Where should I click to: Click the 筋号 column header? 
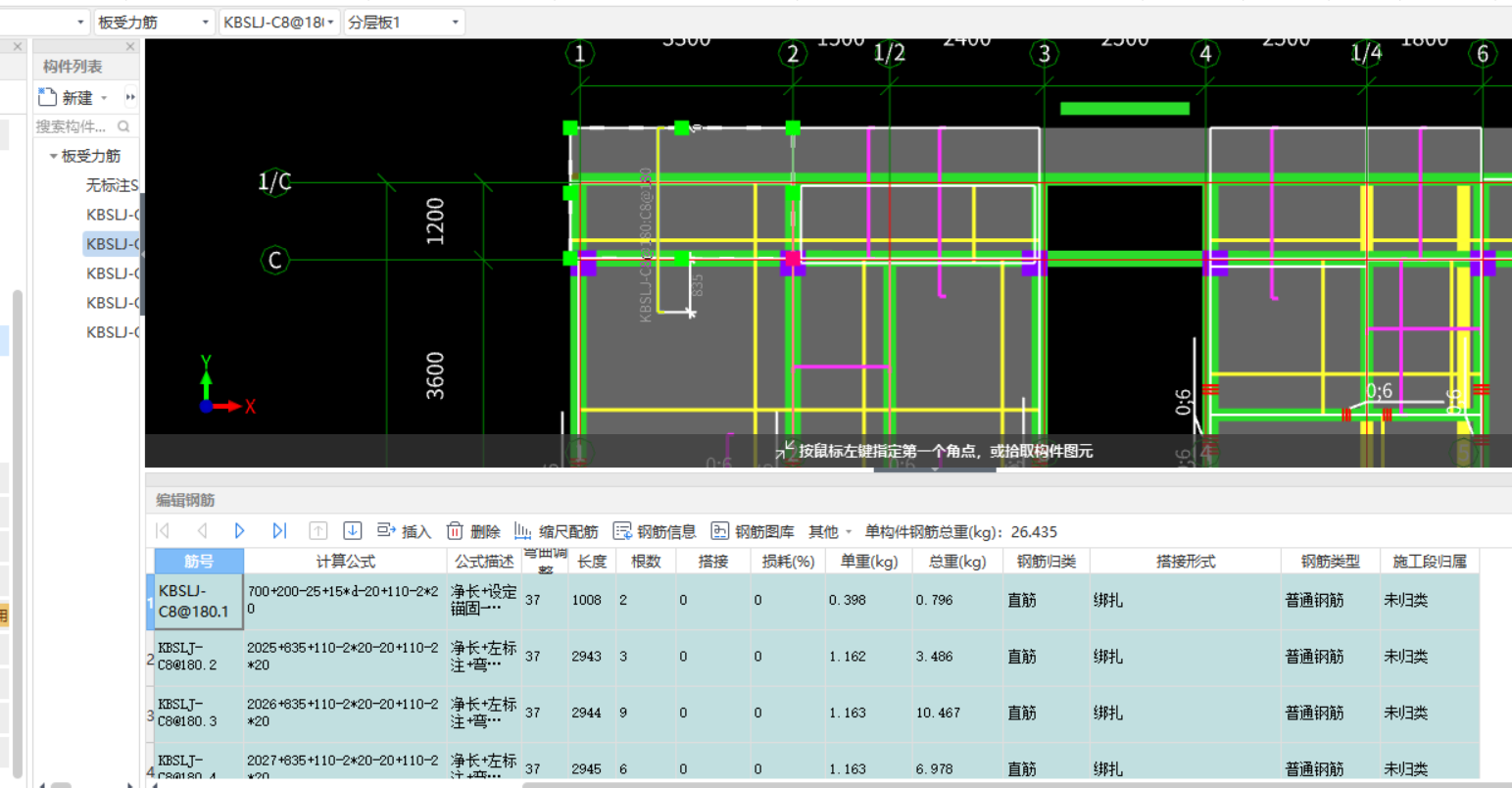[199, 561]
